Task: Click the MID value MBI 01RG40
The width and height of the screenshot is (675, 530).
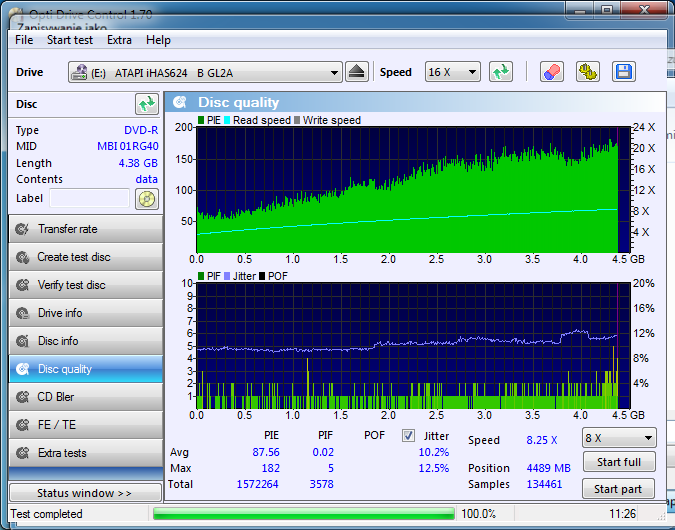Action: coord(127,146)
